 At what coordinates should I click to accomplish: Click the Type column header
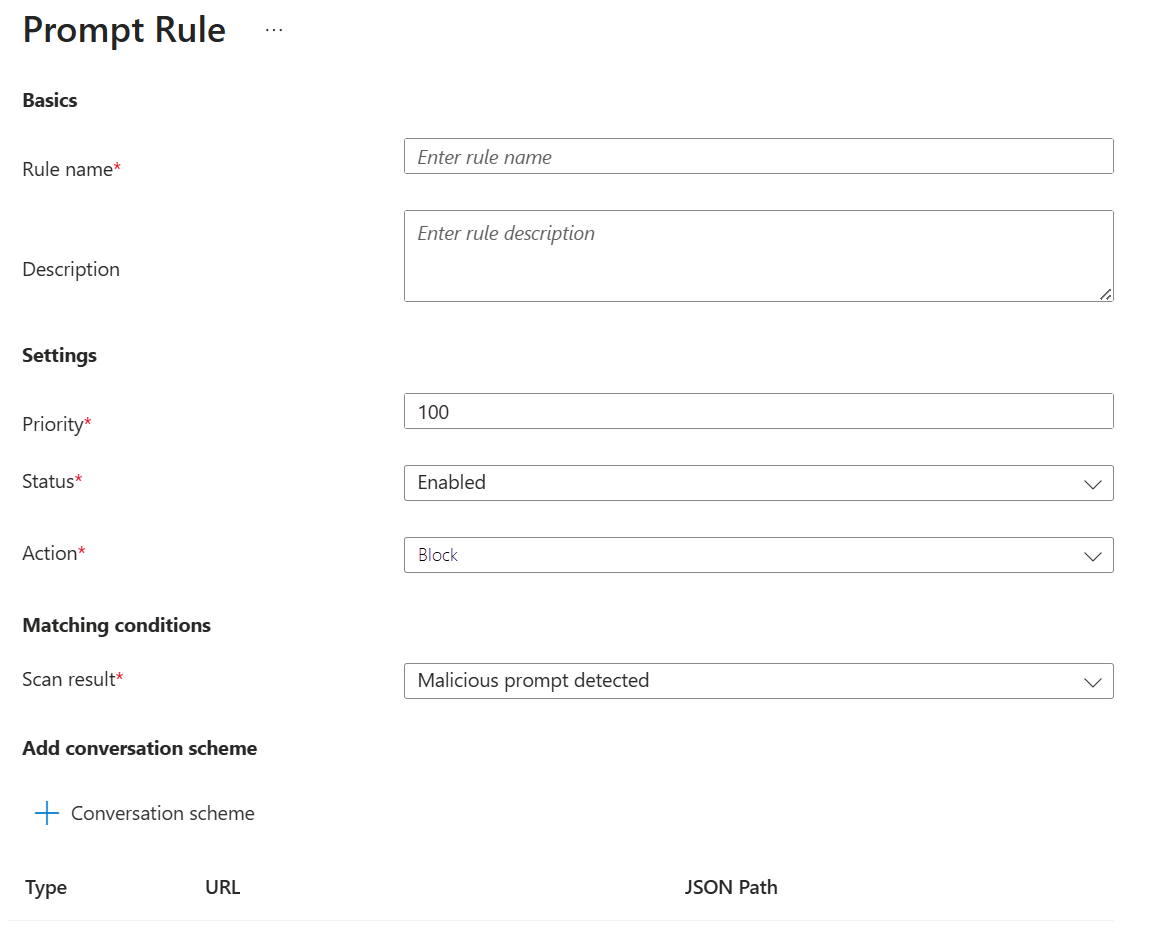pyautogui.click(x=46, y=887)
